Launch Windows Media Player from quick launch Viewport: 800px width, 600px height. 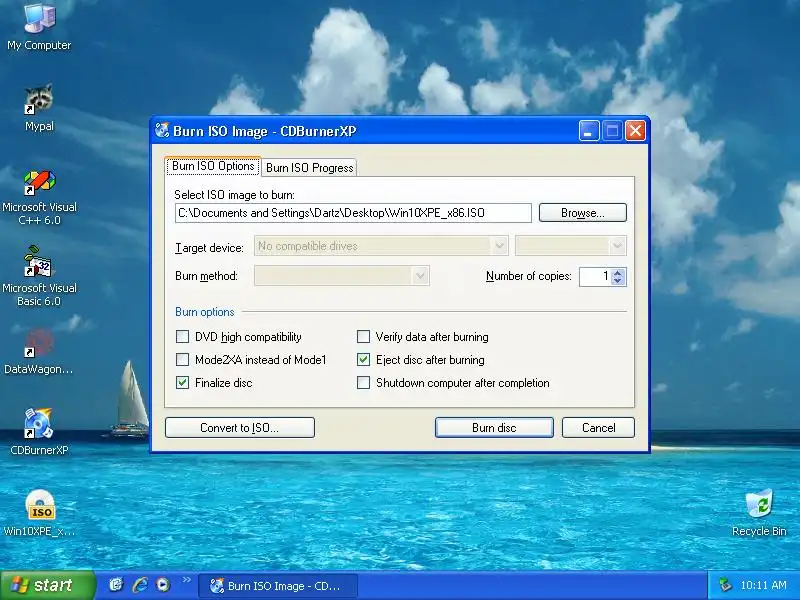[x=163, y=585]
